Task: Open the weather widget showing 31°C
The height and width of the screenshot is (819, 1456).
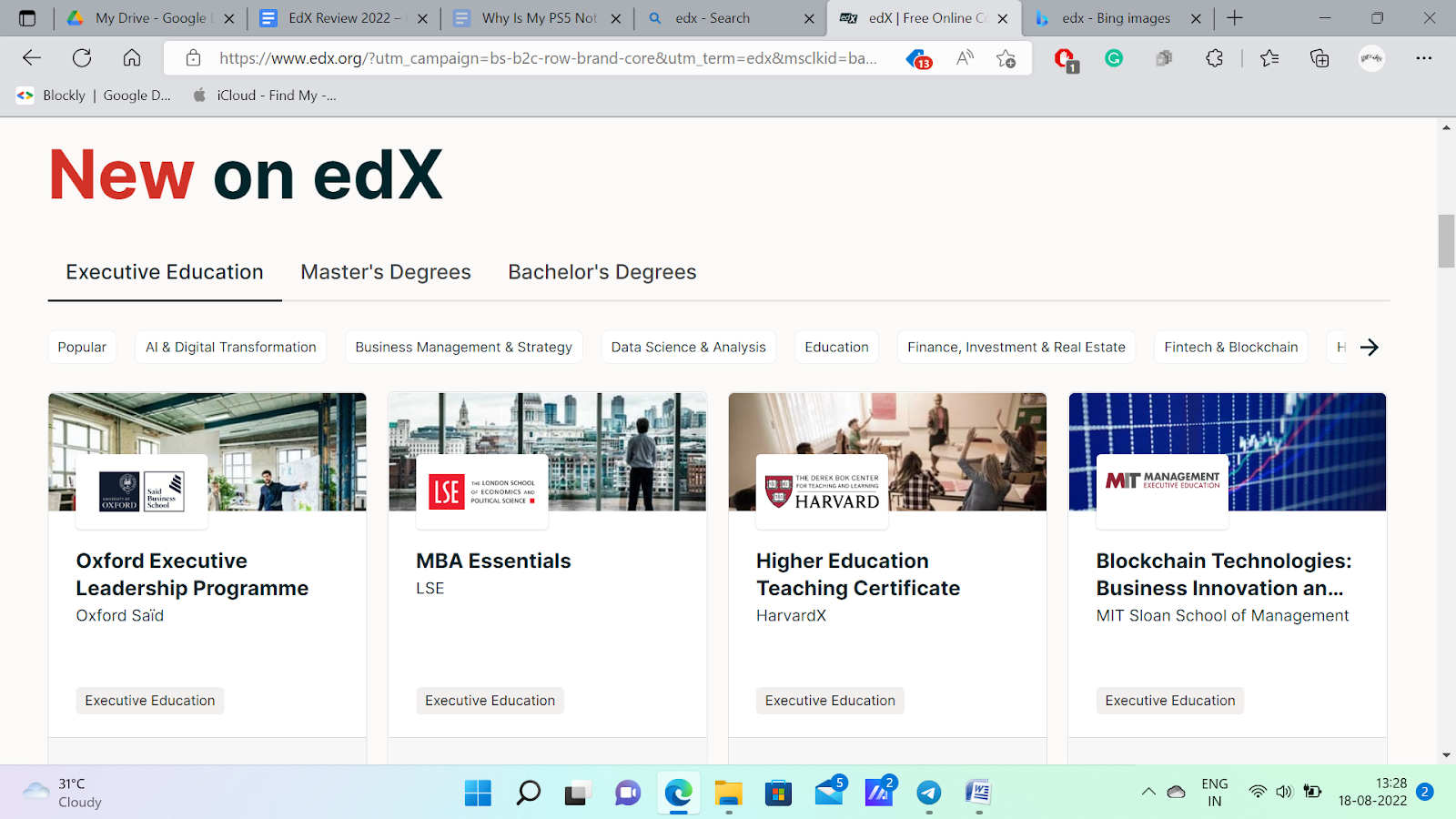Action: pyautogui.click(x=62, y=793)
